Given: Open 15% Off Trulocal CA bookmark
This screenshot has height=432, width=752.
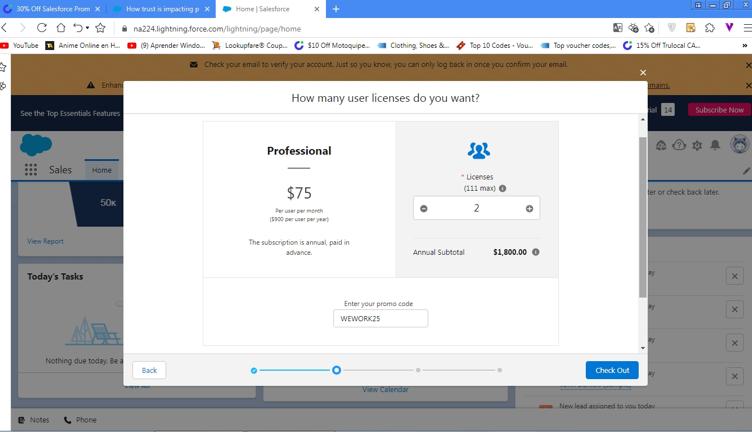Looking at the screenshot, I should (x=661, y=46).
